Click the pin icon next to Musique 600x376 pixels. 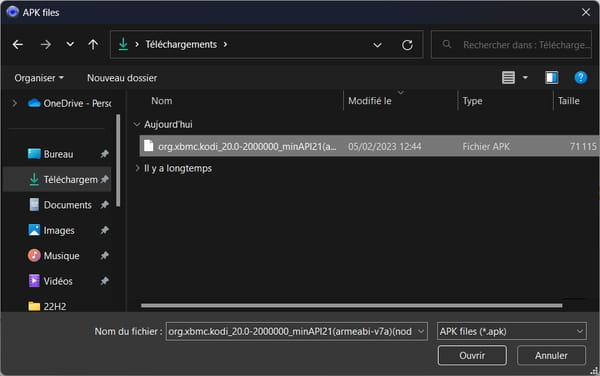(104, 256)
